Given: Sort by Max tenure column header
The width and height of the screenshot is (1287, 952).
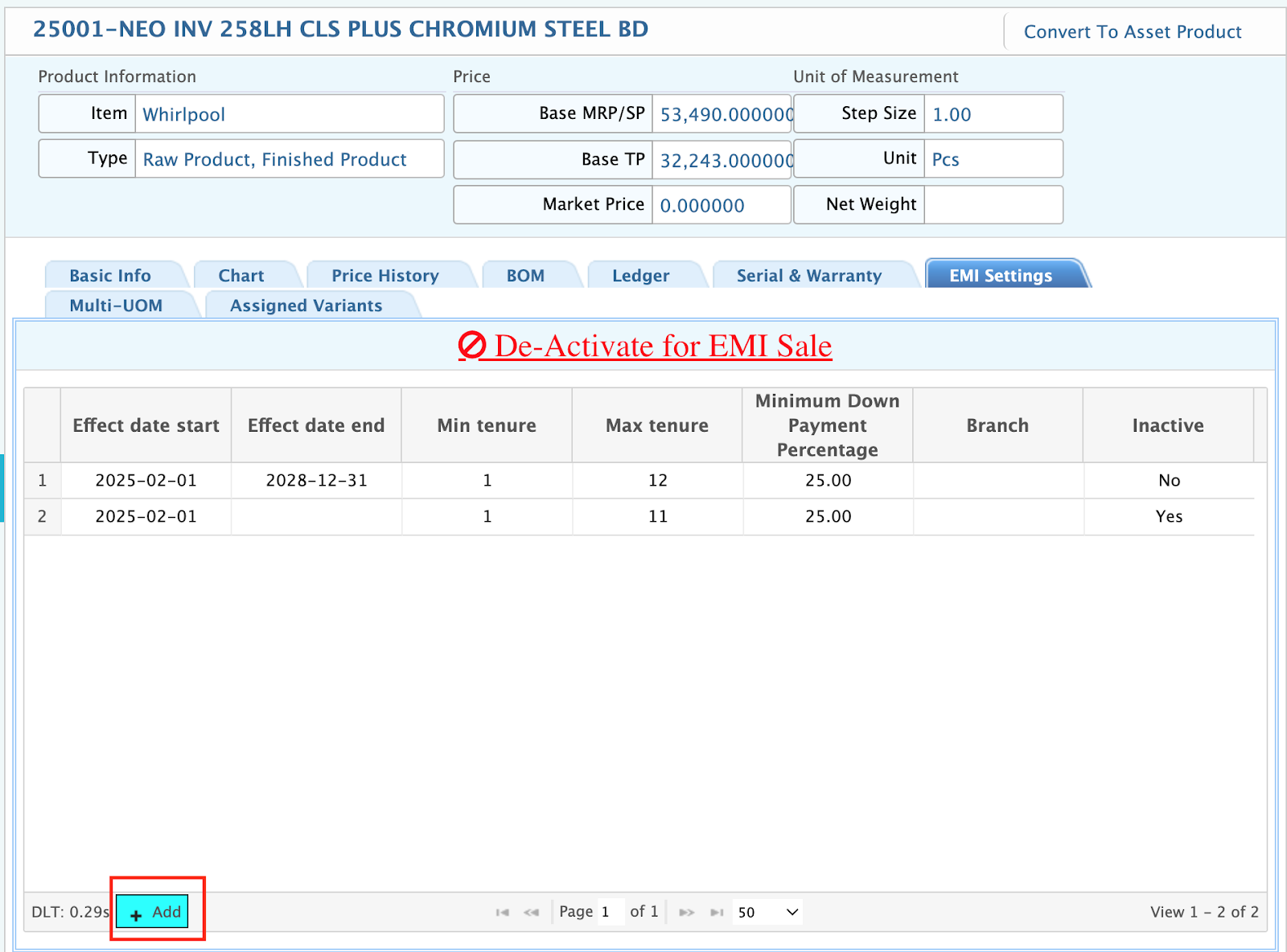Looking at the screenshot, I should [x=656, y=425].
